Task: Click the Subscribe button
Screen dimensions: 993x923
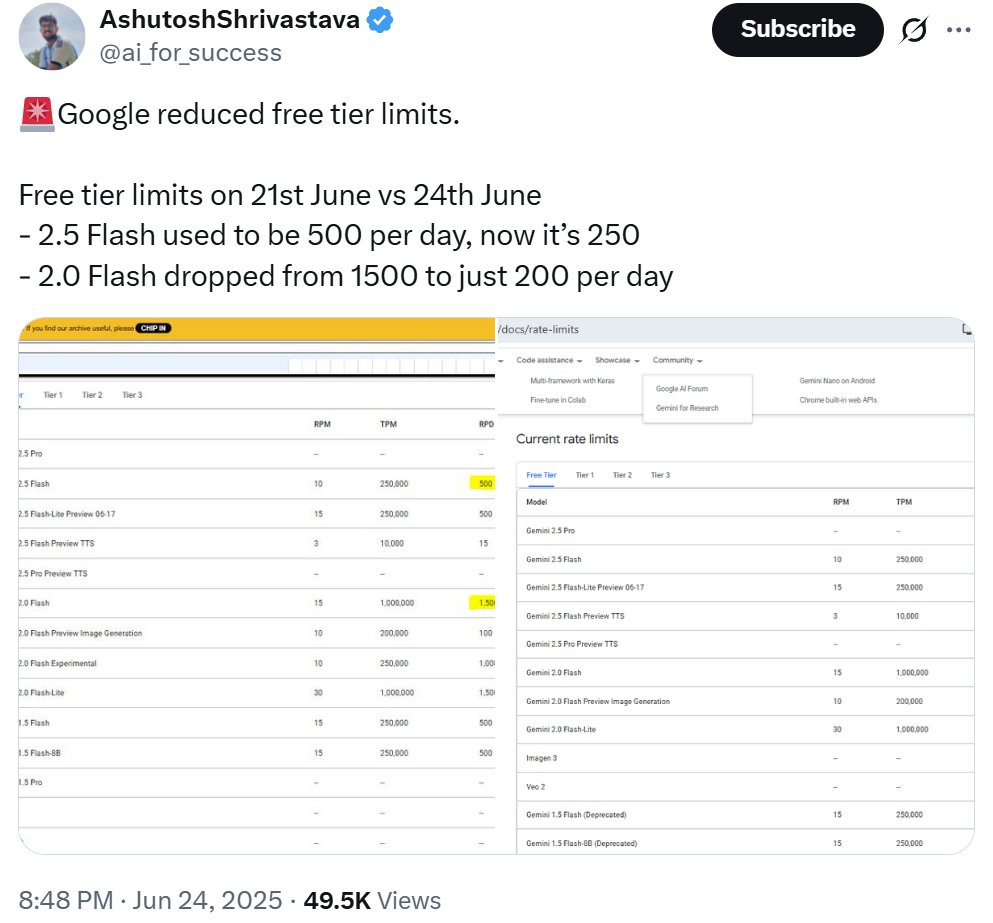Action: click(797, 30)
